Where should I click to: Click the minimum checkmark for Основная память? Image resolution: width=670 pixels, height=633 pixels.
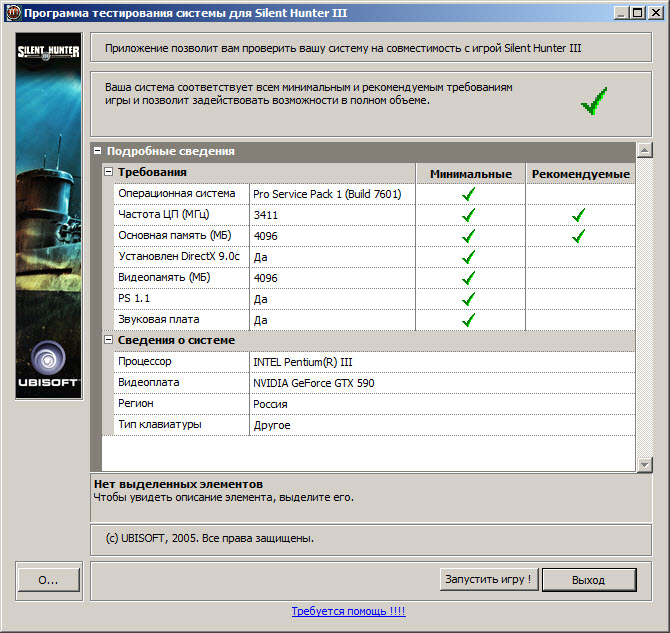coord(469,236)
